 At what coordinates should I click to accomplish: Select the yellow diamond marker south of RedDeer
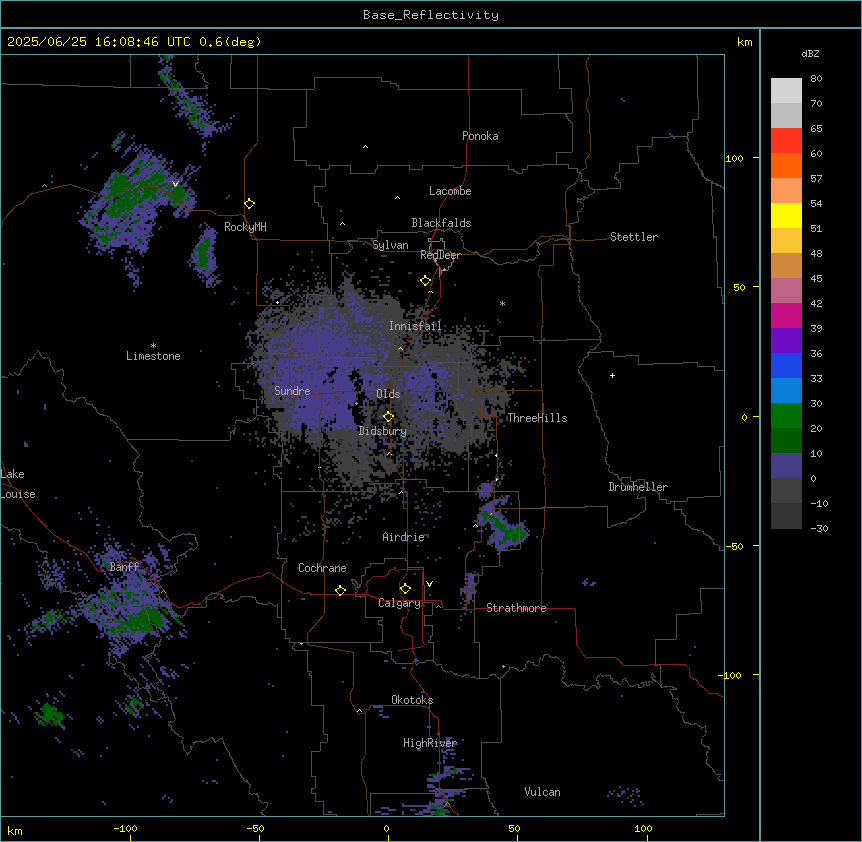click(x=426, y=281)
